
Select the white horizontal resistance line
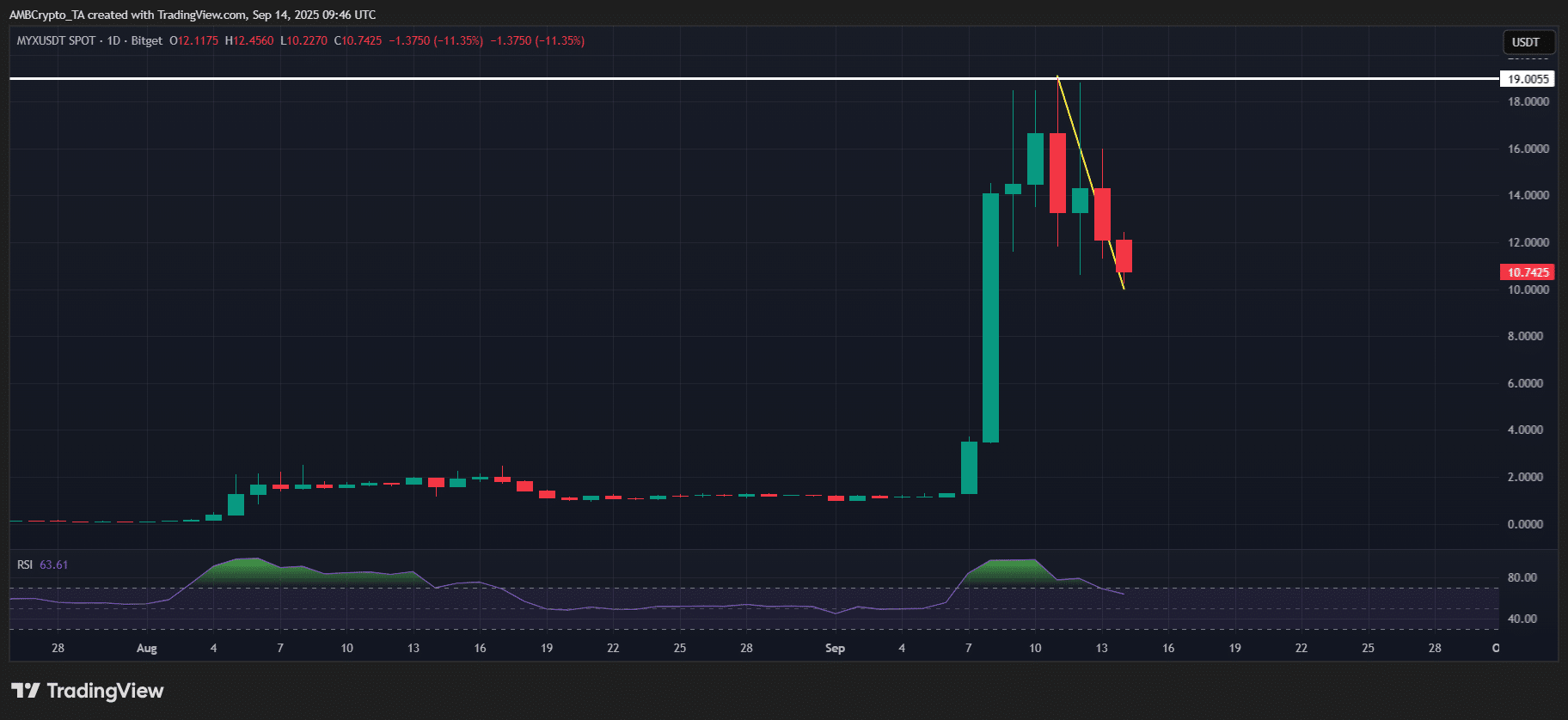point(516,78)
